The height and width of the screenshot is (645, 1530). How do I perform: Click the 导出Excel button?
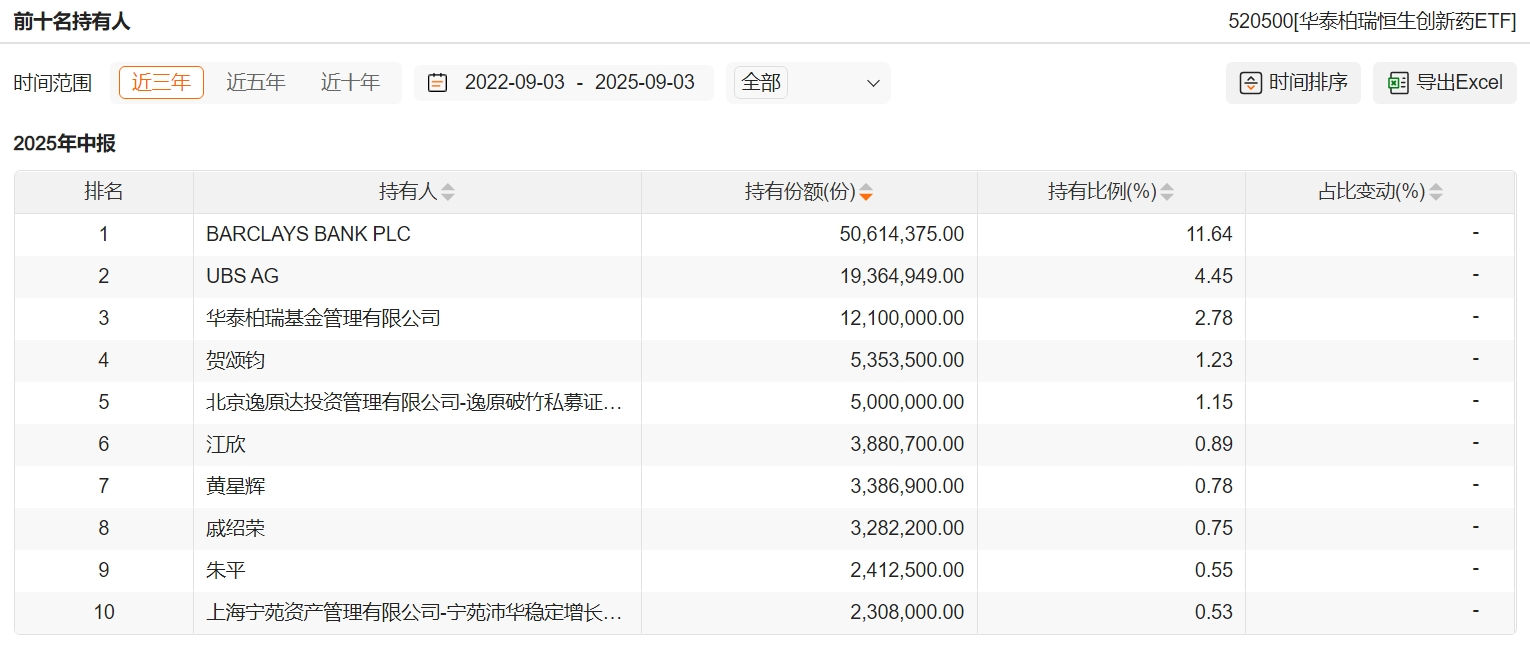(1445, 83)
